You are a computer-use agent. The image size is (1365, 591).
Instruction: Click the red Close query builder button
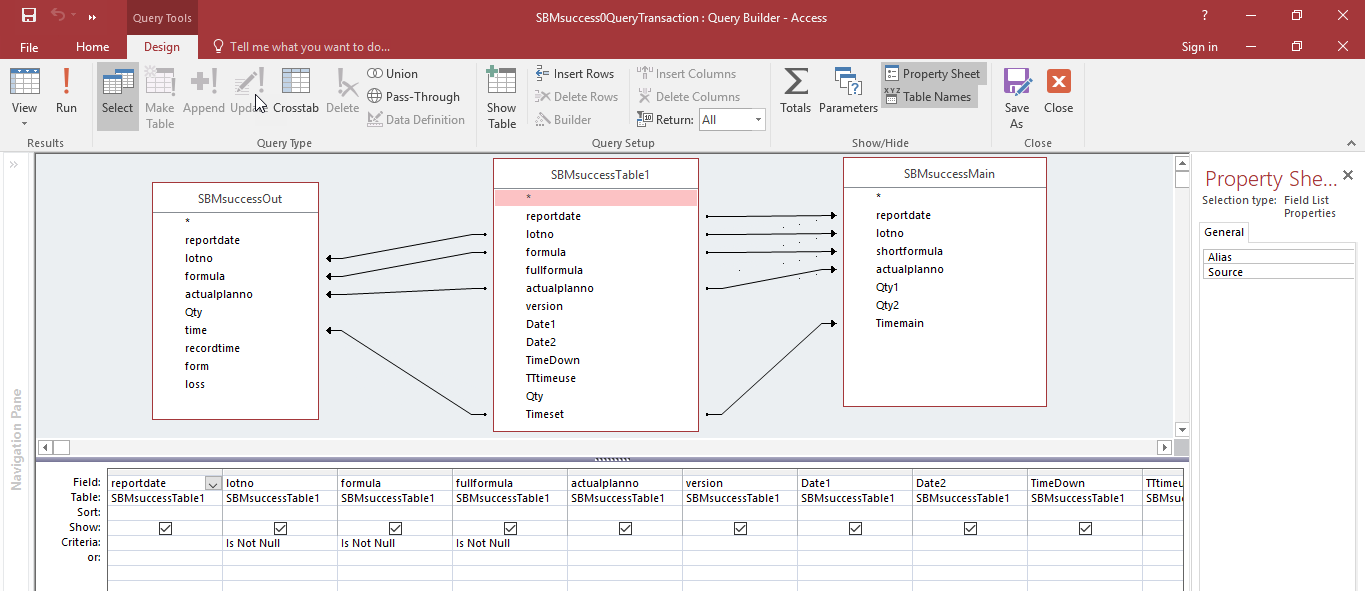(1059, 91)
